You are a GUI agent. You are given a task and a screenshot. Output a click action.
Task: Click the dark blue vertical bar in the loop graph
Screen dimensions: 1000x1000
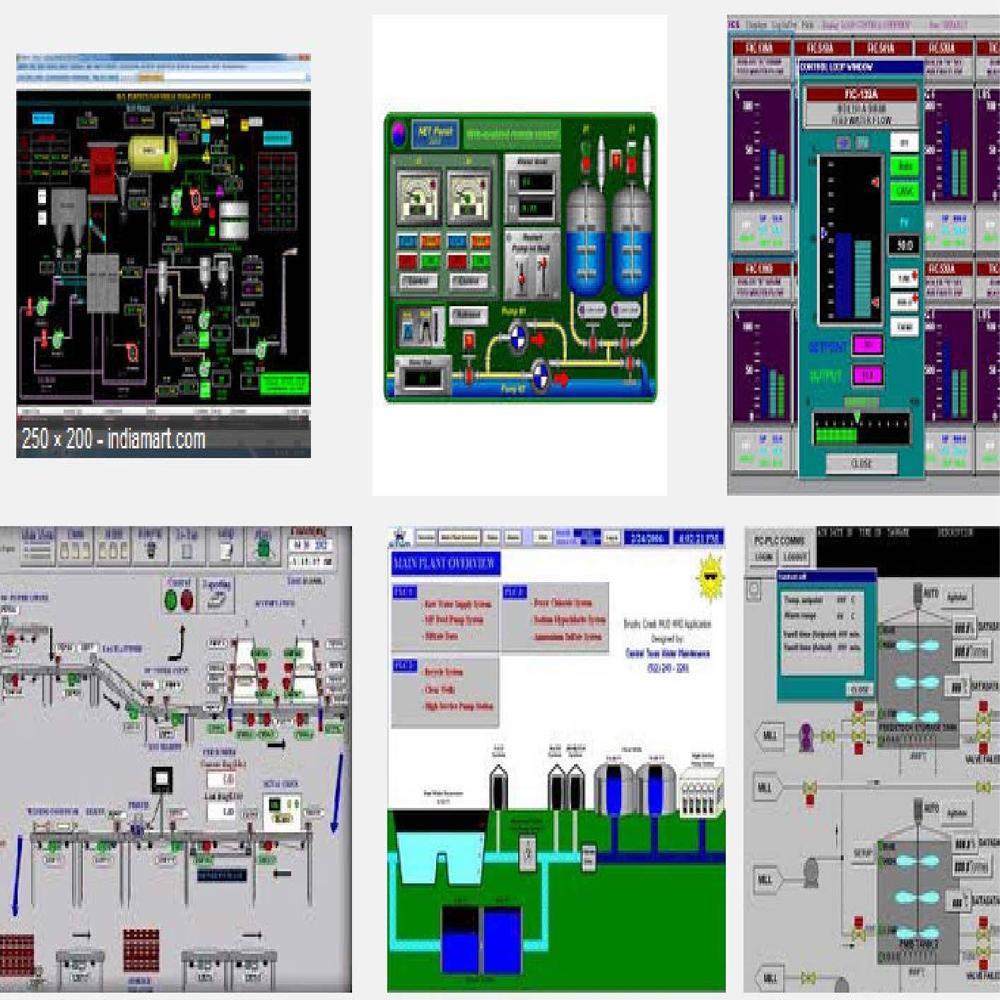(843, 275)
